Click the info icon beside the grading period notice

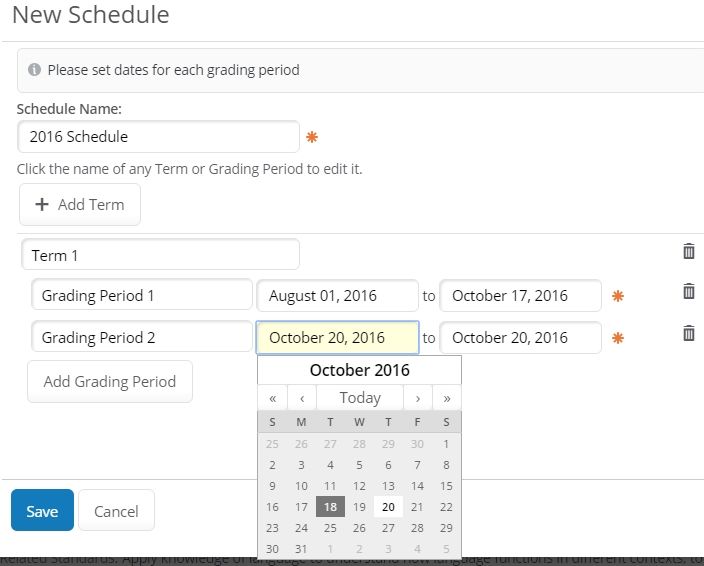34,70
